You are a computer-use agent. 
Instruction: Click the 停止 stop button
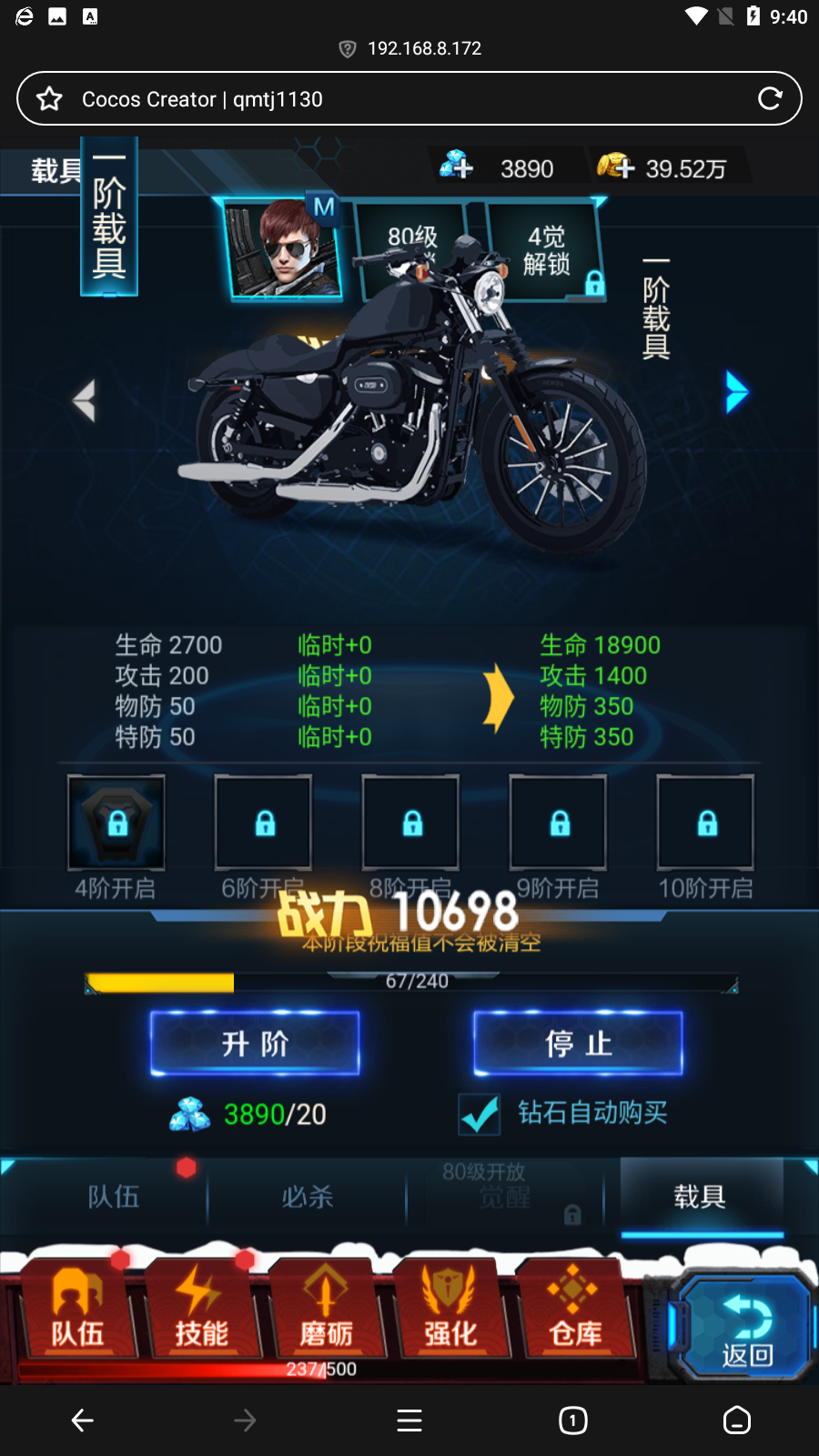pos(578,1043)
